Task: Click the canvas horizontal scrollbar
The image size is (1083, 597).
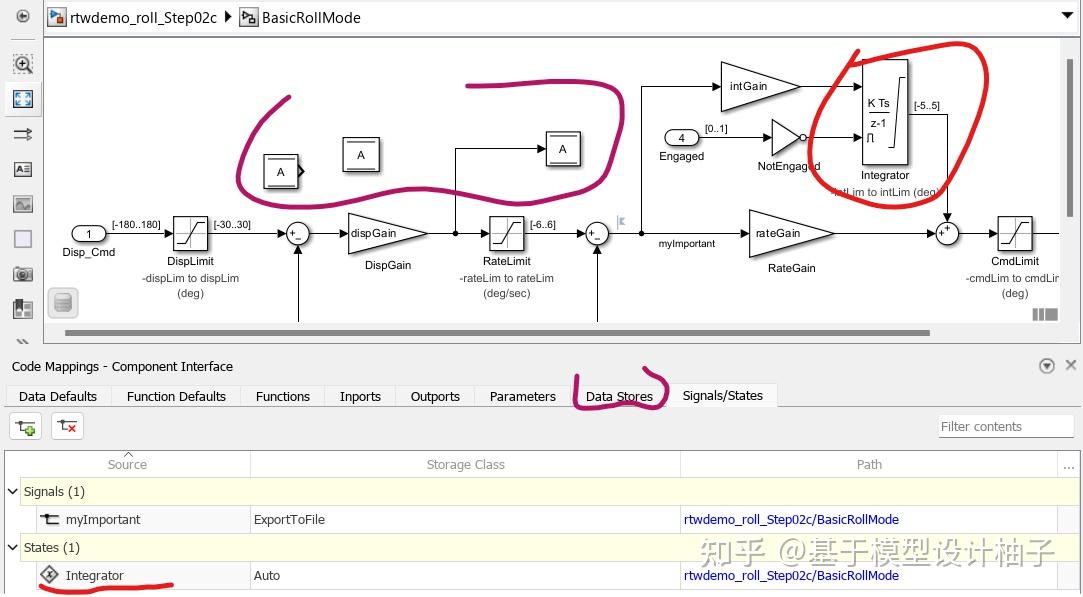Action: coord(497,332)
